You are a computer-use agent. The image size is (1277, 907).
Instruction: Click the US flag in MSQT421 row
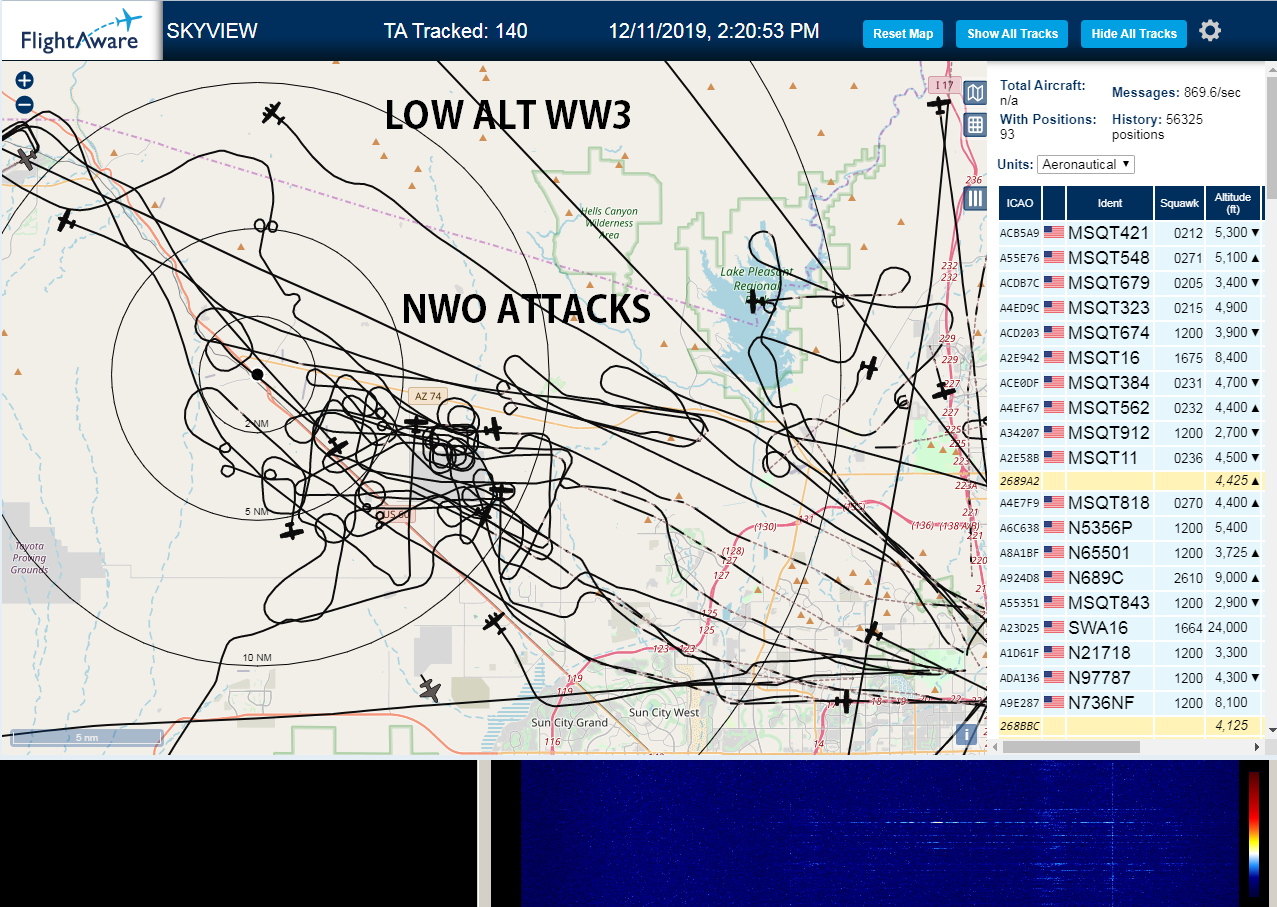click(1054, 232)
